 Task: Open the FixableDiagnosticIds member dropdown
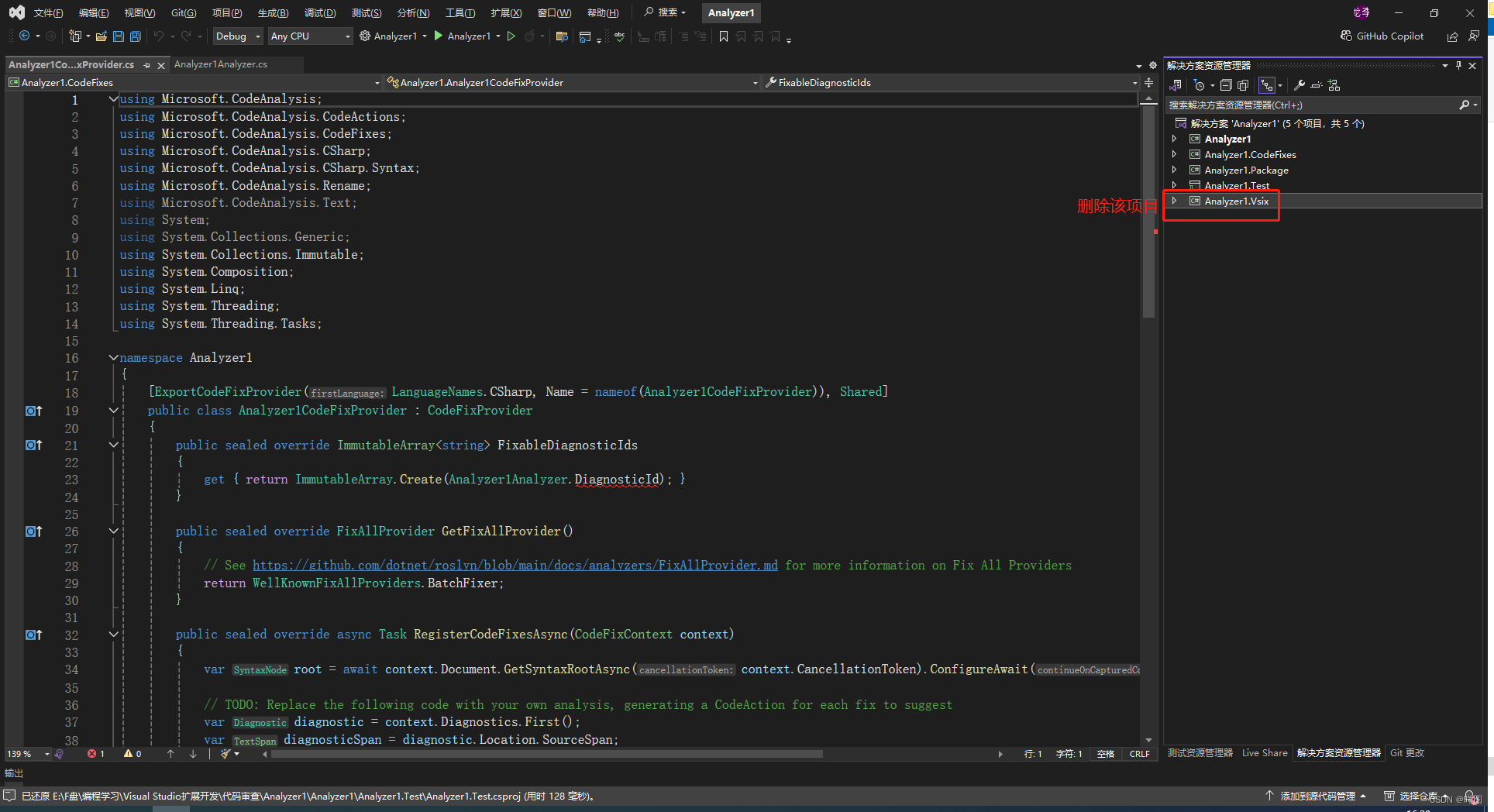tap(951, 82)
